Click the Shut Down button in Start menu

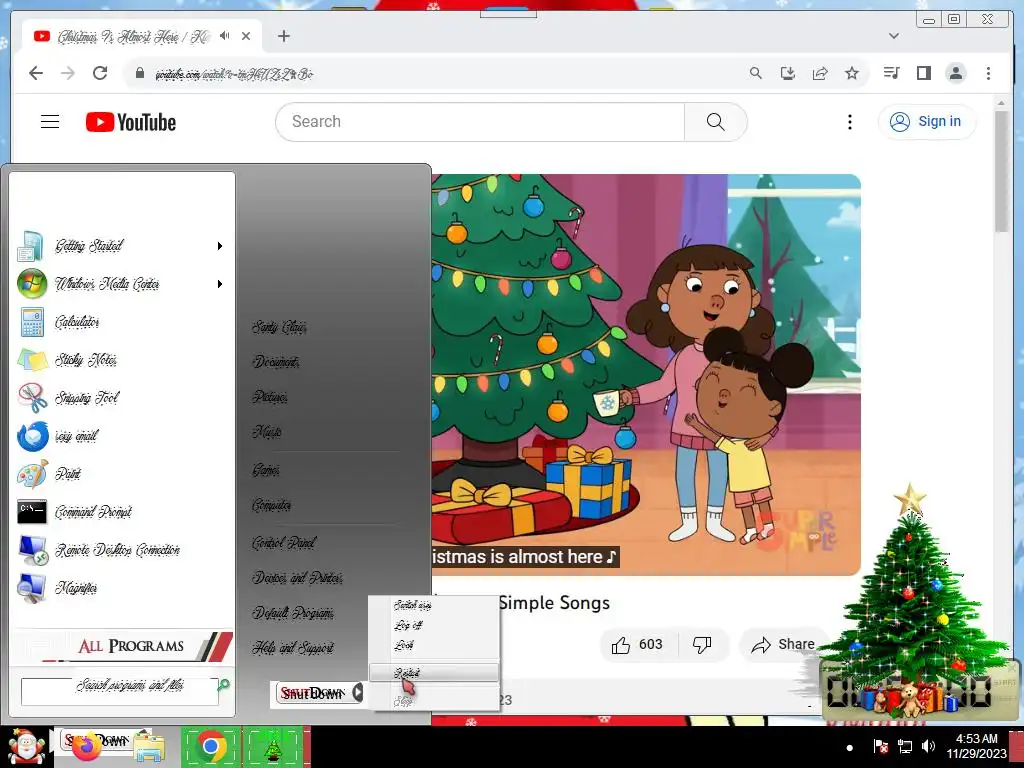click(x=313, y=693)
